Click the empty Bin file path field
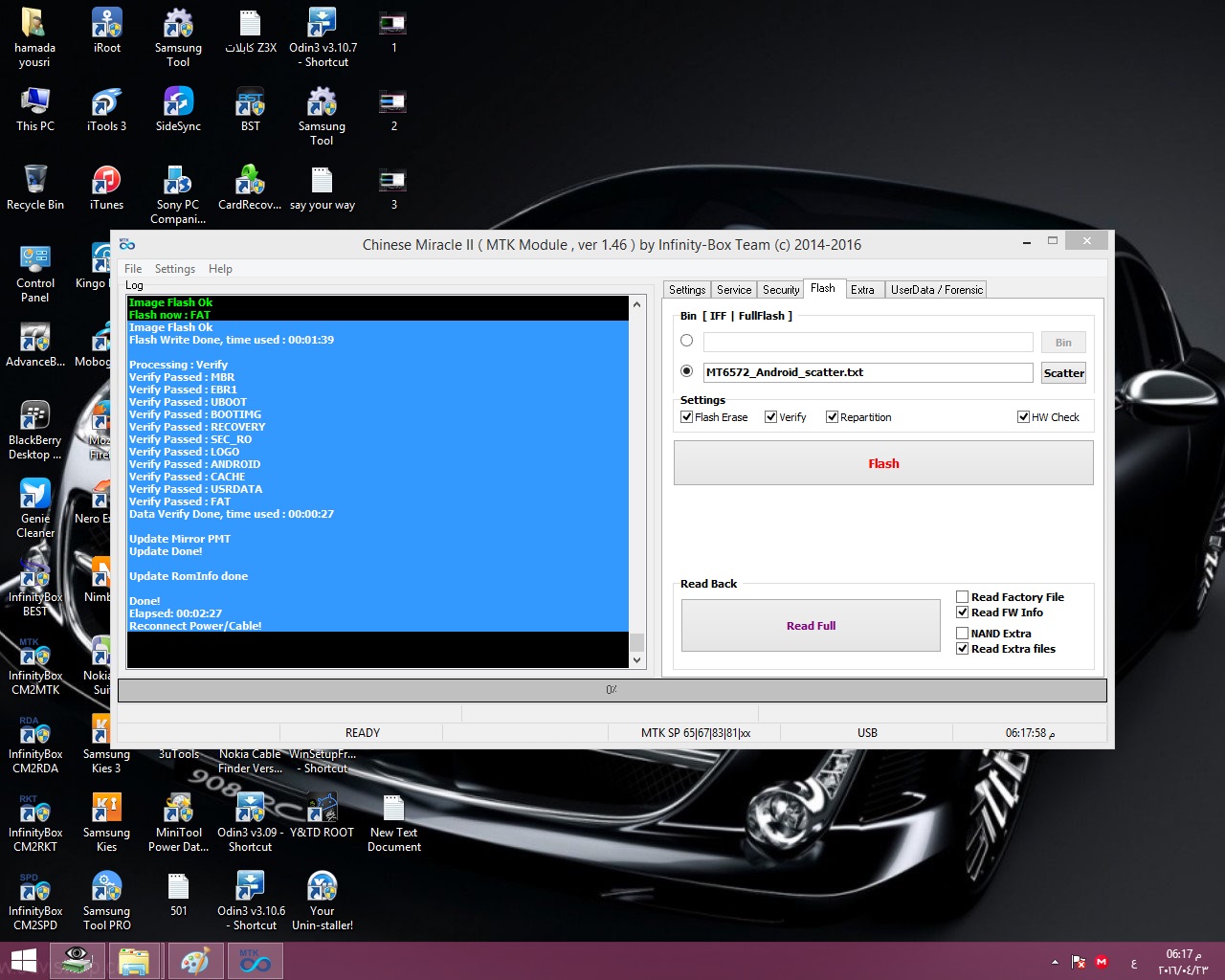 click(868, 342)
